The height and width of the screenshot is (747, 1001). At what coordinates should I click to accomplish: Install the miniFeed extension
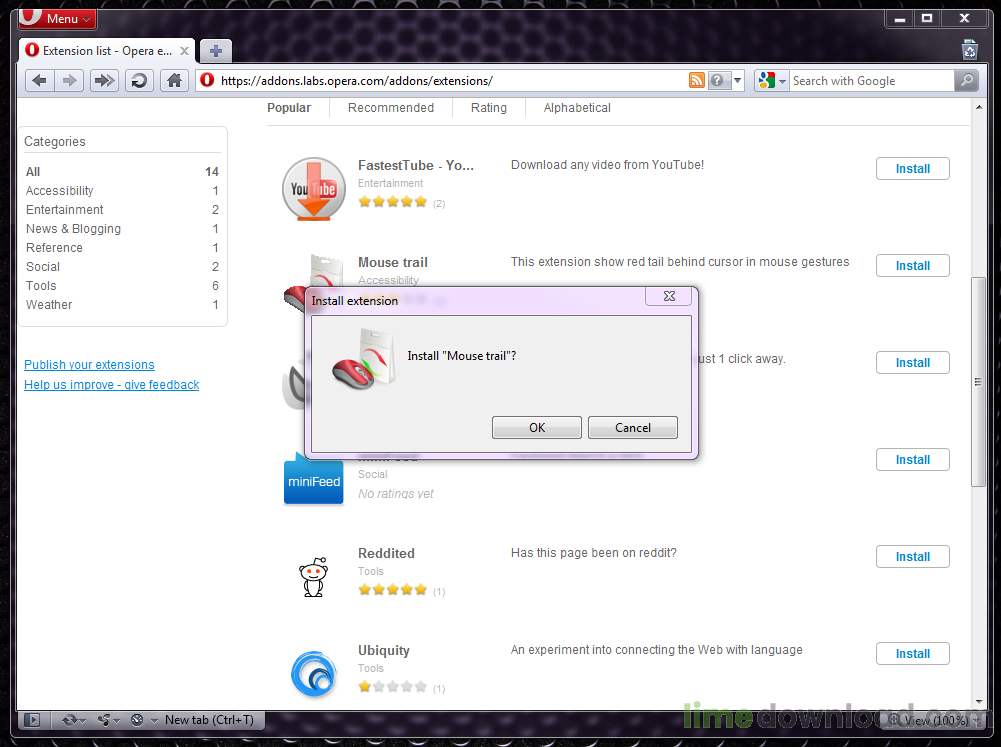coord(912,460)
